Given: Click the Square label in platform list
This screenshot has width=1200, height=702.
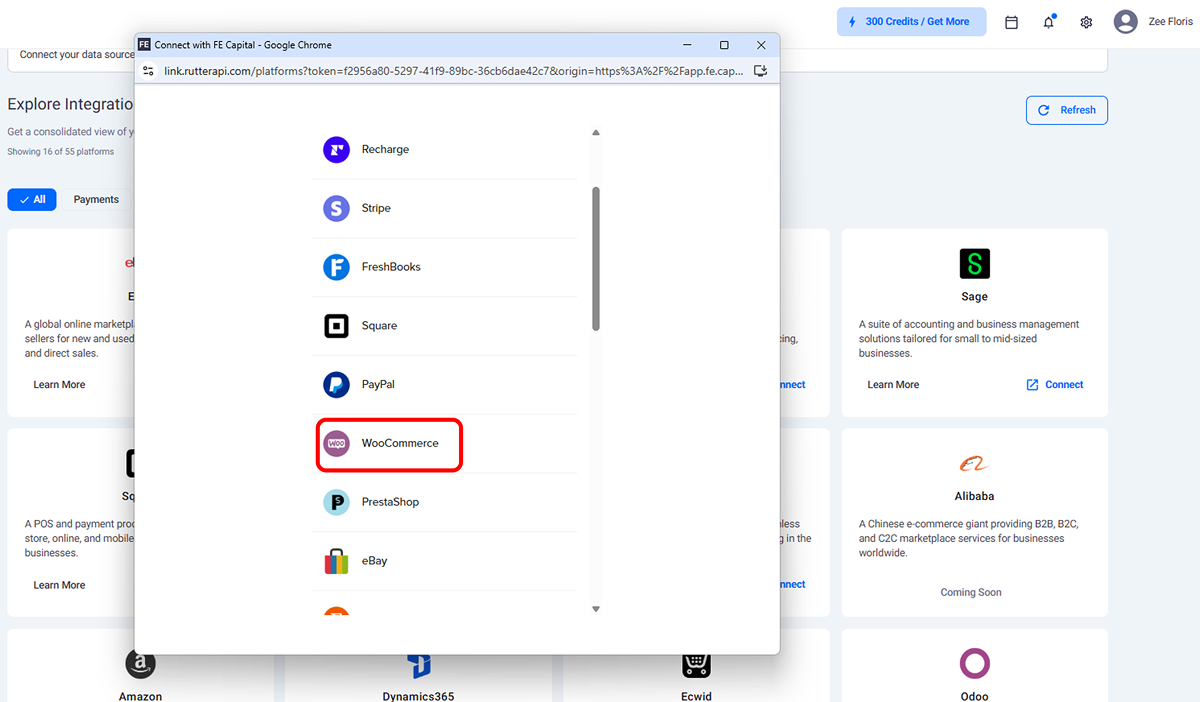Looking at the screenshot, I should [x=379, y=326].
